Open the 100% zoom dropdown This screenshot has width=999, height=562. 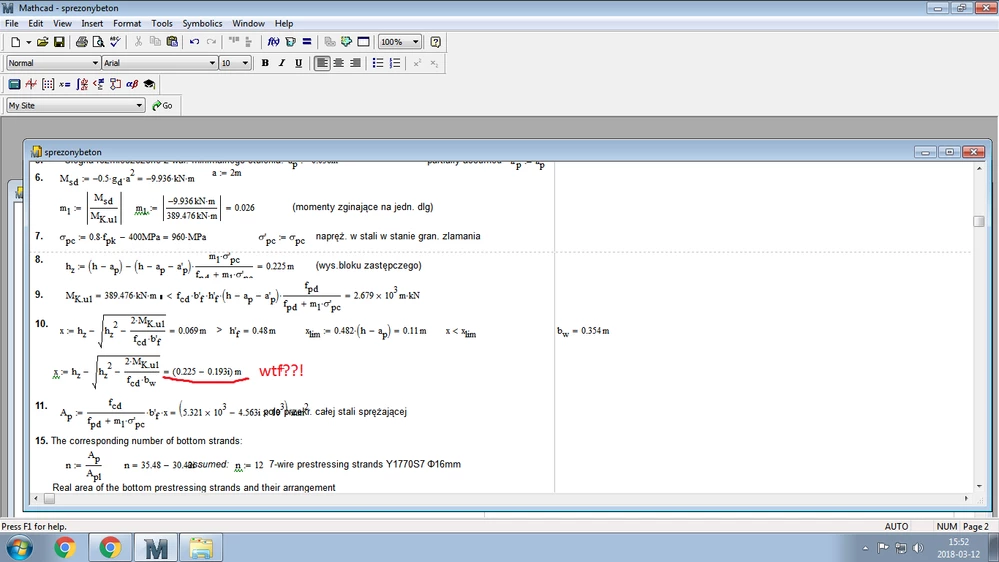pos(415,42)
